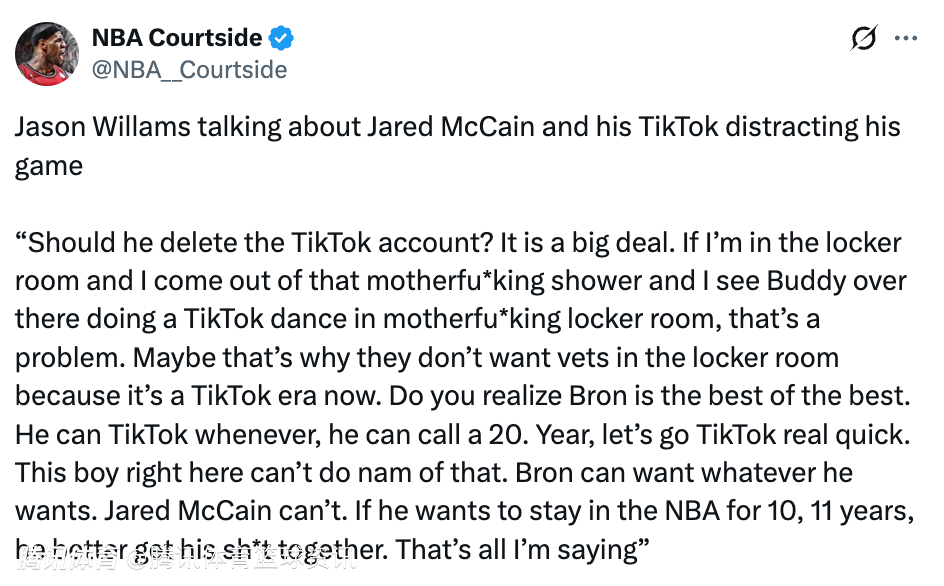Click the blue verified badge
Image resolution: width=944 pixels, height=586 pixels.
tap(282, 39)
